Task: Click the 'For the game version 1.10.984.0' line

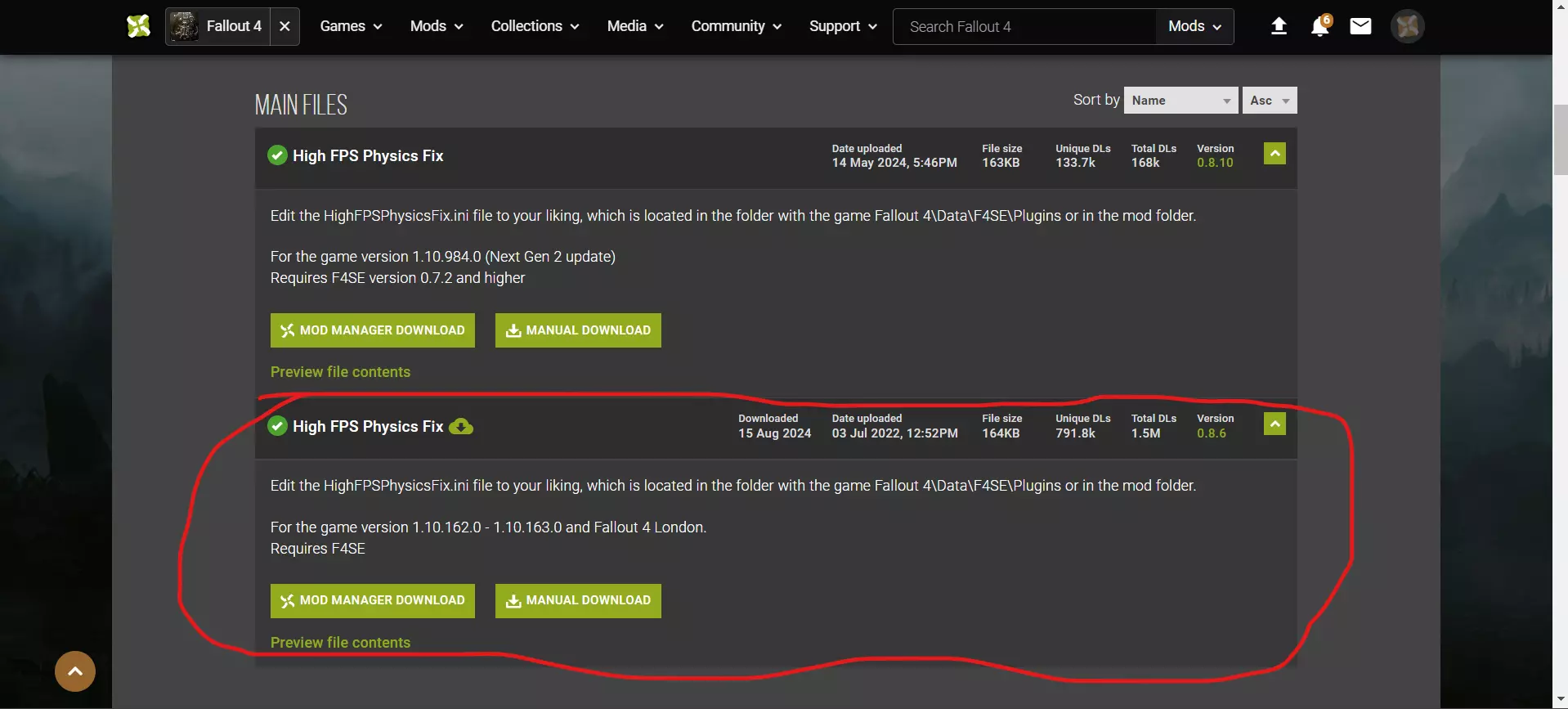Action: [443, 257]
